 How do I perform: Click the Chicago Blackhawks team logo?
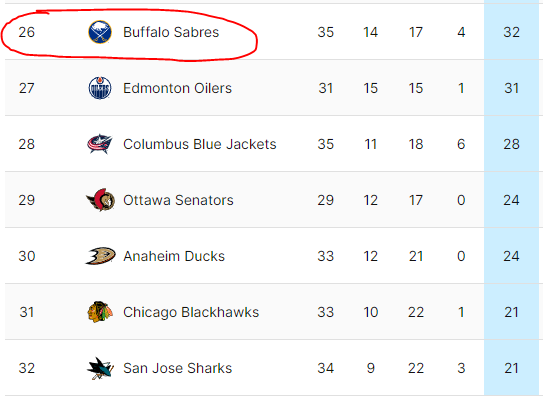[100, 312]
